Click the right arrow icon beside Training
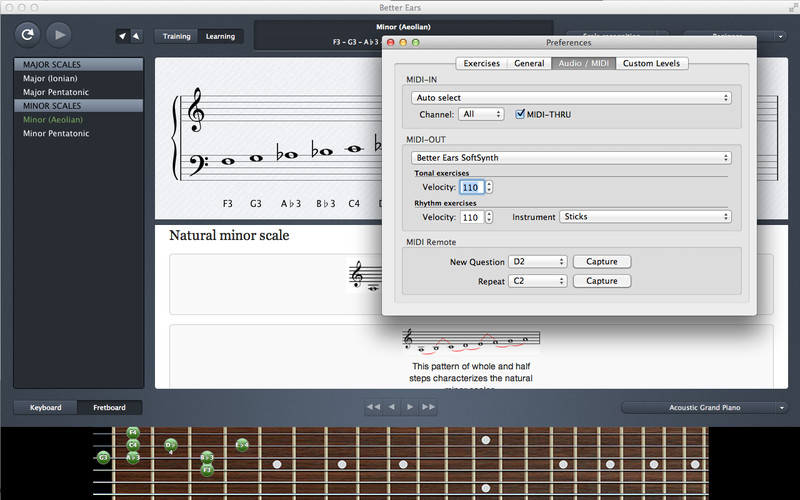This screenshot has height=500, width=800. pyautogui.click(x=136, y=36)
